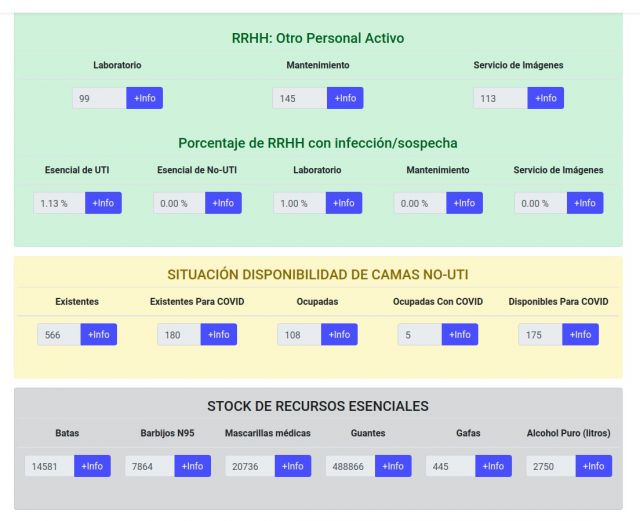Click +Info for Ocupadas beds

click(x=339, y=334)
